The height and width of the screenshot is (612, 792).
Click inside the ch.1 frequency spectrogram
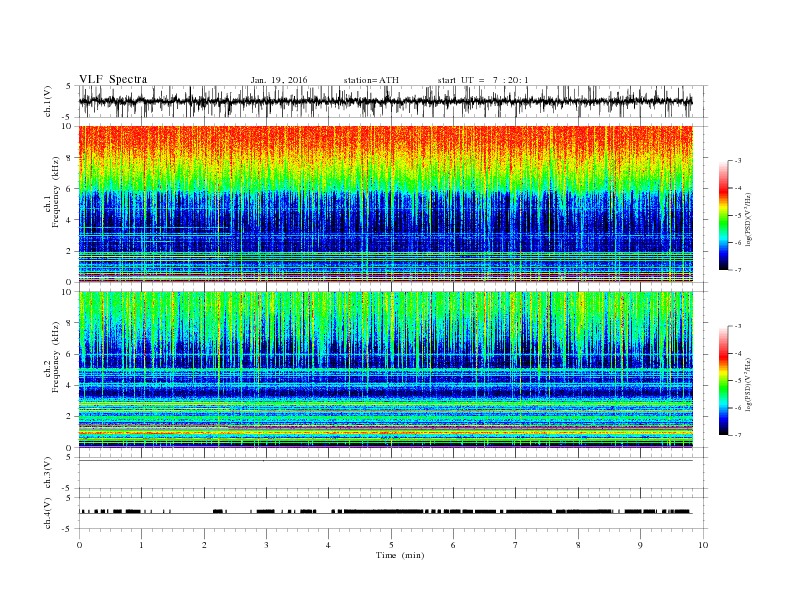[386, 204]
